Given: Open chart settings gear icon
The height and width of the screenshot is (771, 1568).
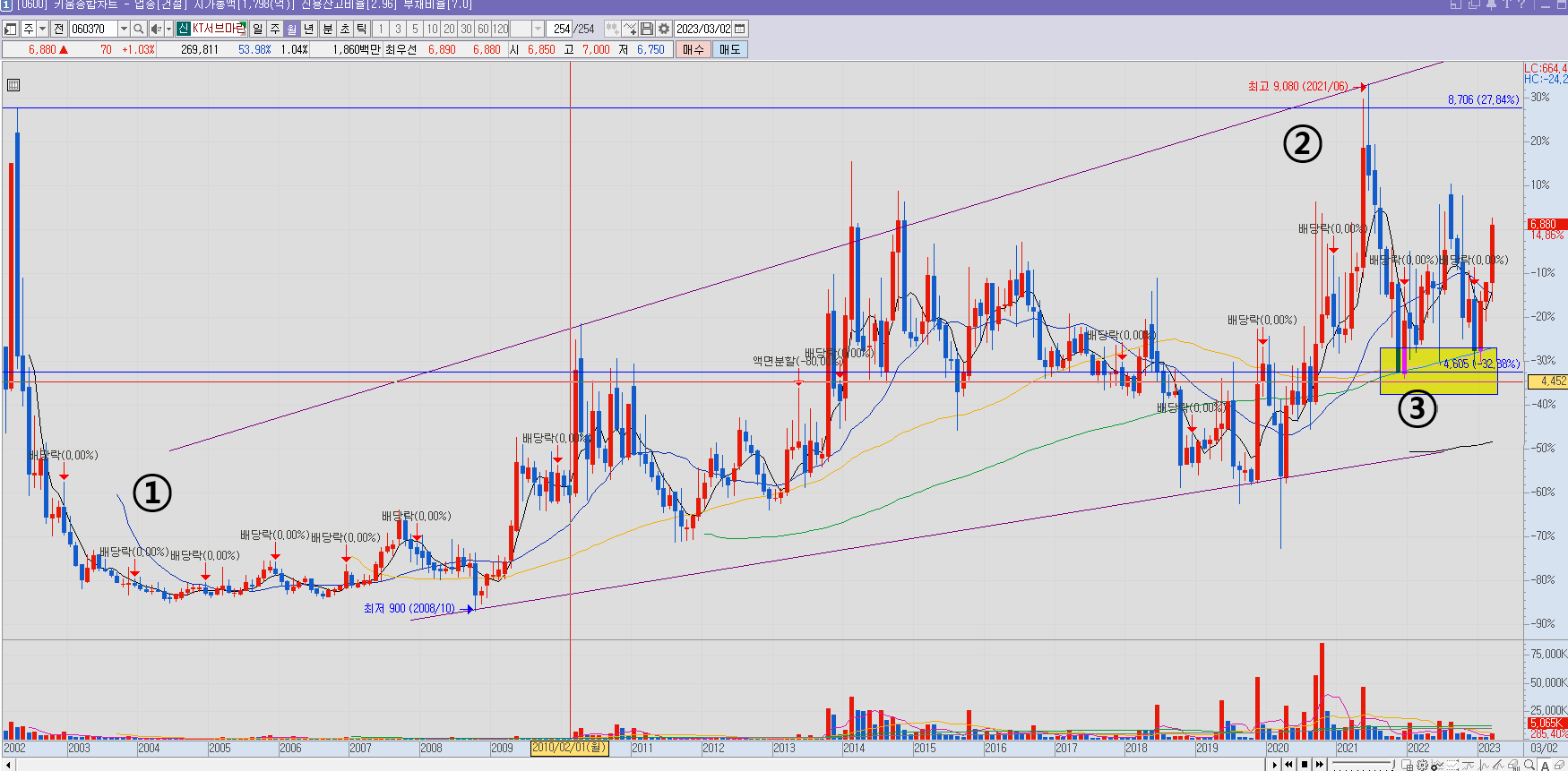Looking at the screenshot, I should tap(663, 29).
